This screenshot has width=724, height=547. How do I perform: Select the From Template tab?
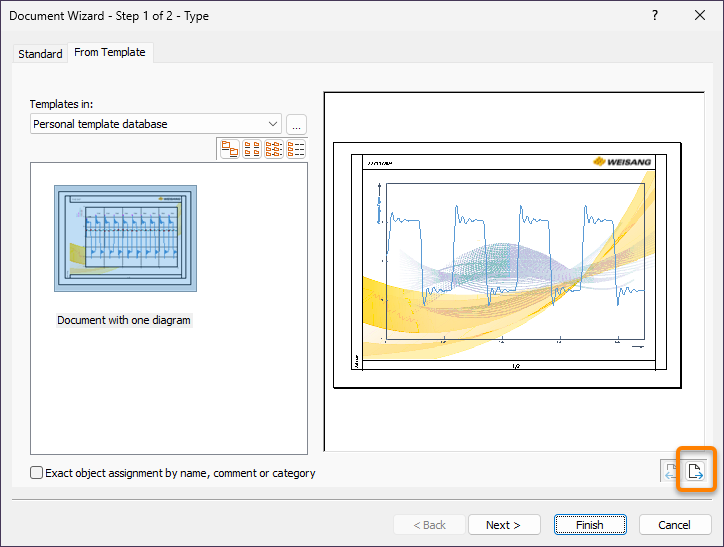pos(110,53)
